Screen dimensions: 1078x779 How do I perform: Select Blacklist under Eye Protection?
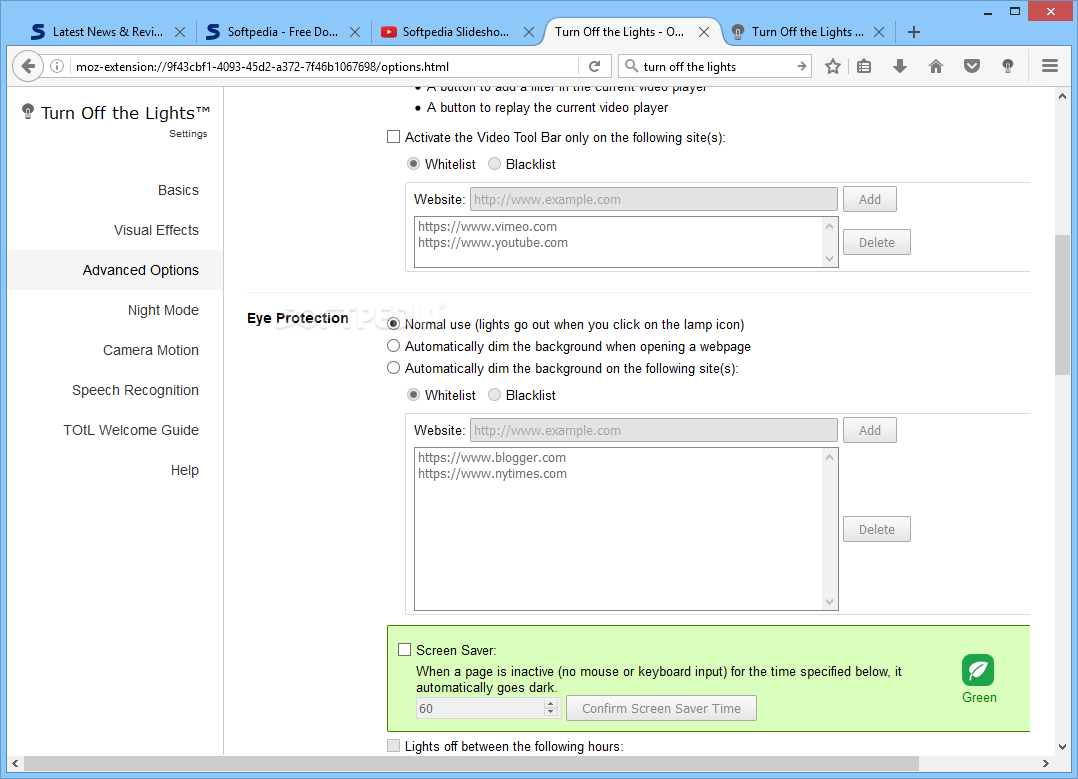[494, 395]
